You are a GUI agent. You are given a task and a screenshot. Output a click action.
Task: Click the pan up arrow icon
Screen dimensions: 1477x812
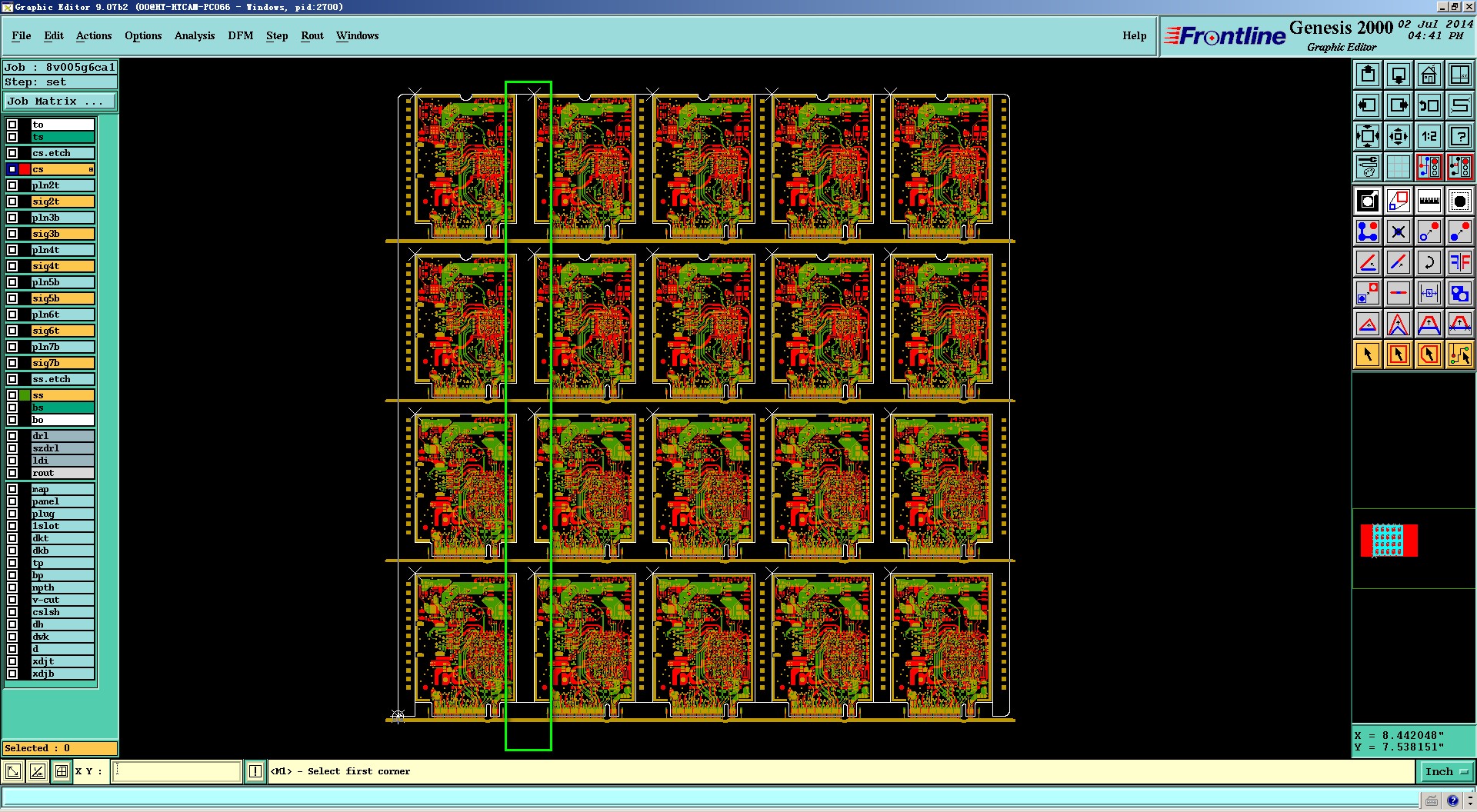coord(1368,75)
